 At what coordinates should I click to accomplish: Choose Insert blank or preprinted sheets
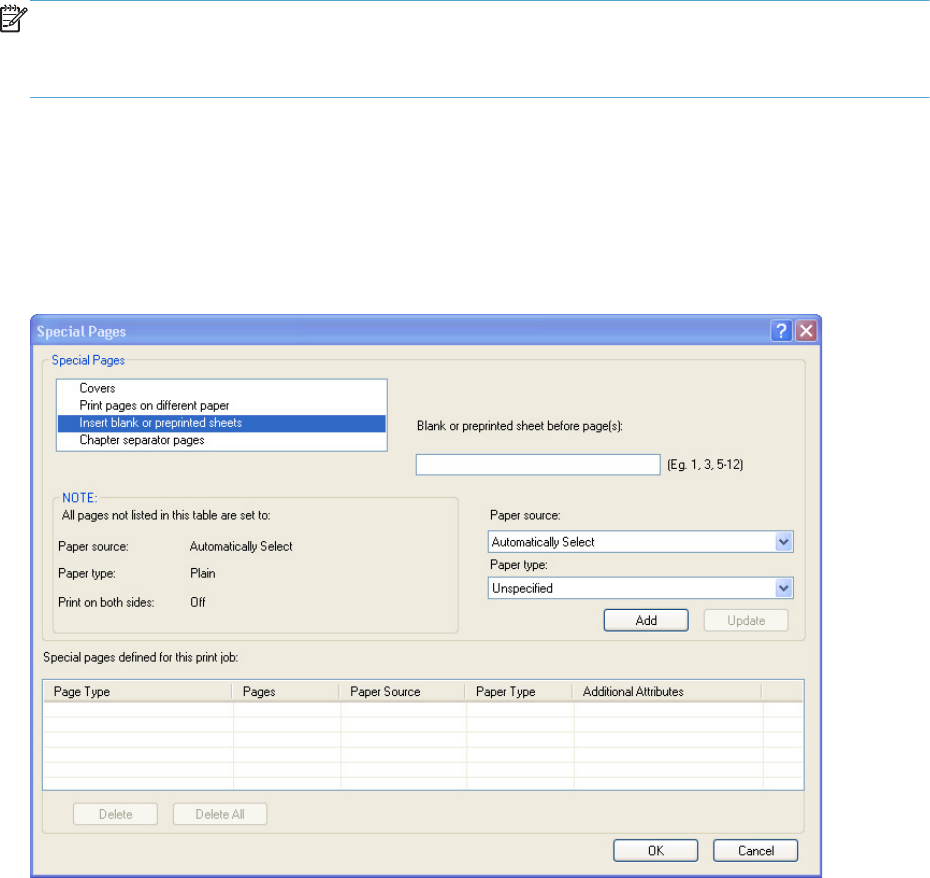(x=160, y=423)
